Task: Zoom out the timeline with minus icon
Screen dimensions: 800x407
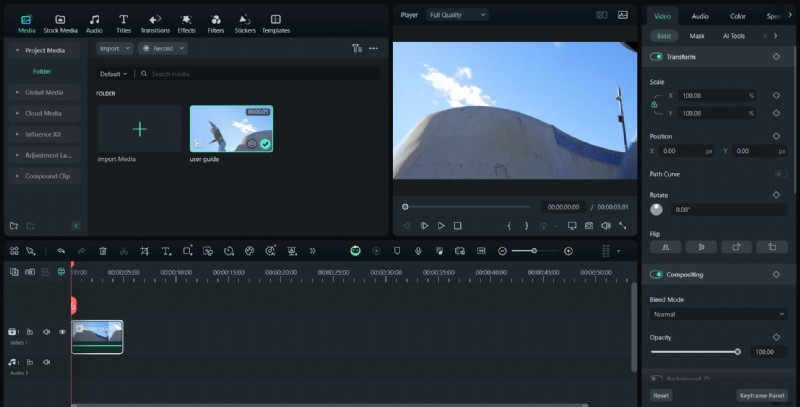Action: 502,251
